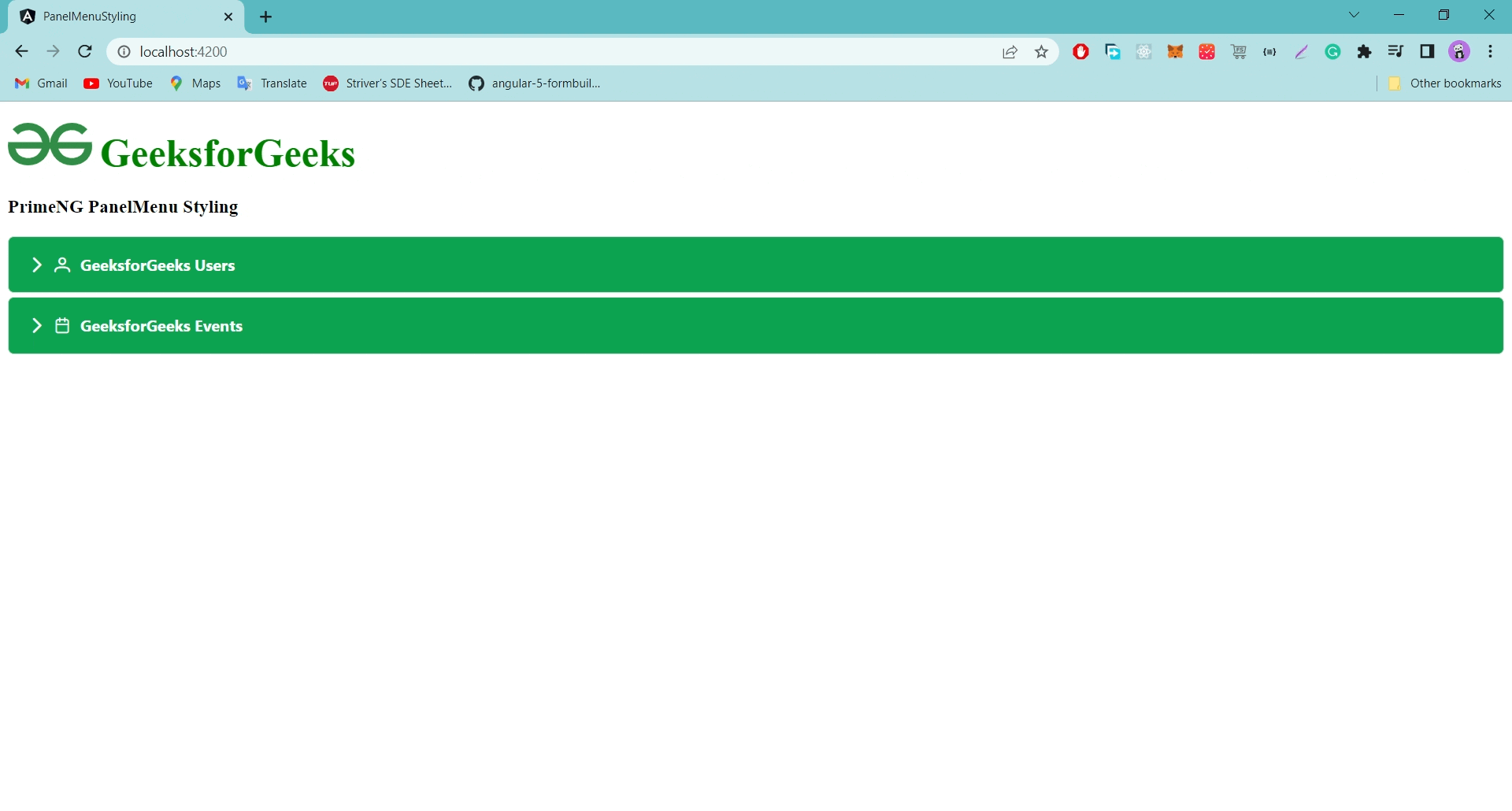The image size is (1512, 811).
Task: Open the extensions puzzle-piece icon
Action: (x=1364, y=51)
